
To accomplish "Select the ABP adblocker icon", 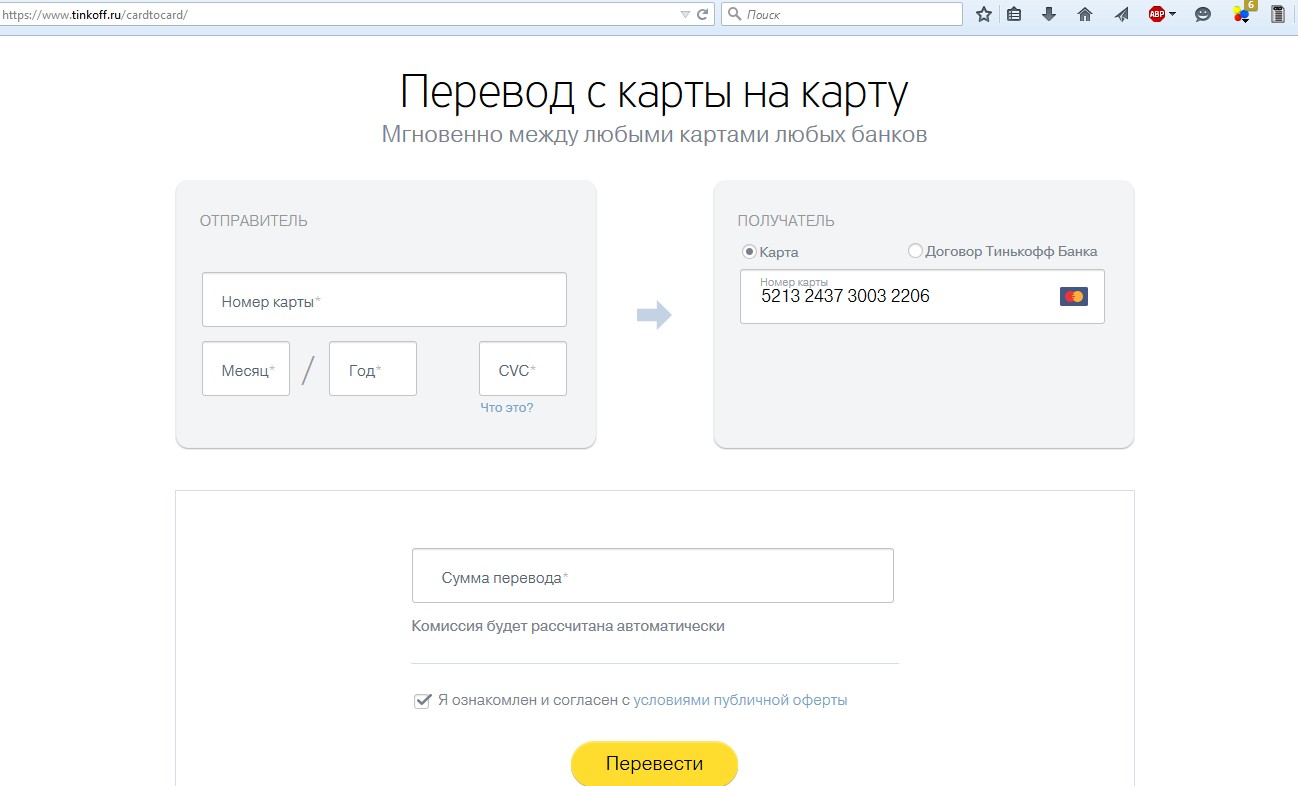I will [1155, 14].
